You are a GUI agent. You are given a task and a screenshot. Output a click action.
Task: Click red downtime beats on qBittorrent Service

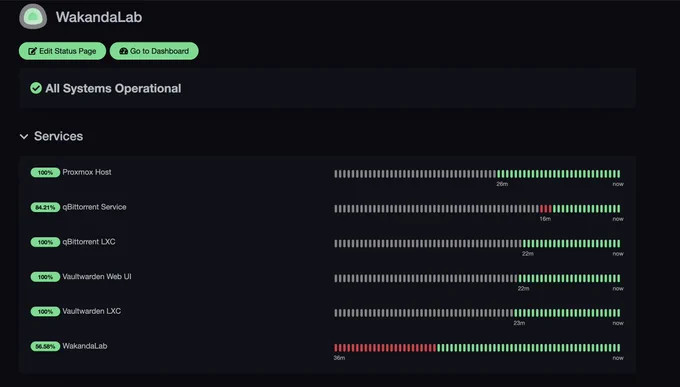546,209
